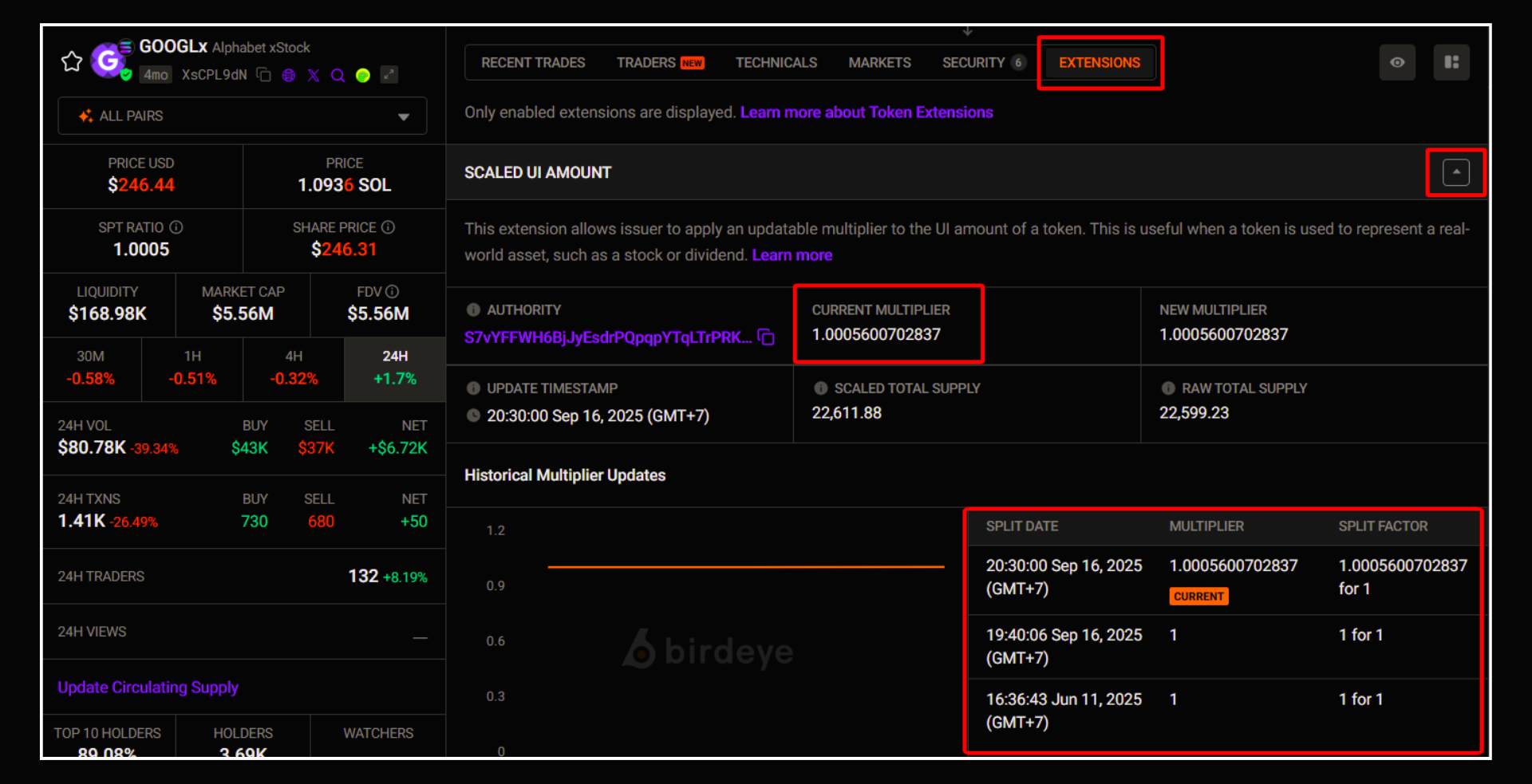Select the 1H timeframe
Viewport: 1532px width, 784px height.
(x=192, y=368)
